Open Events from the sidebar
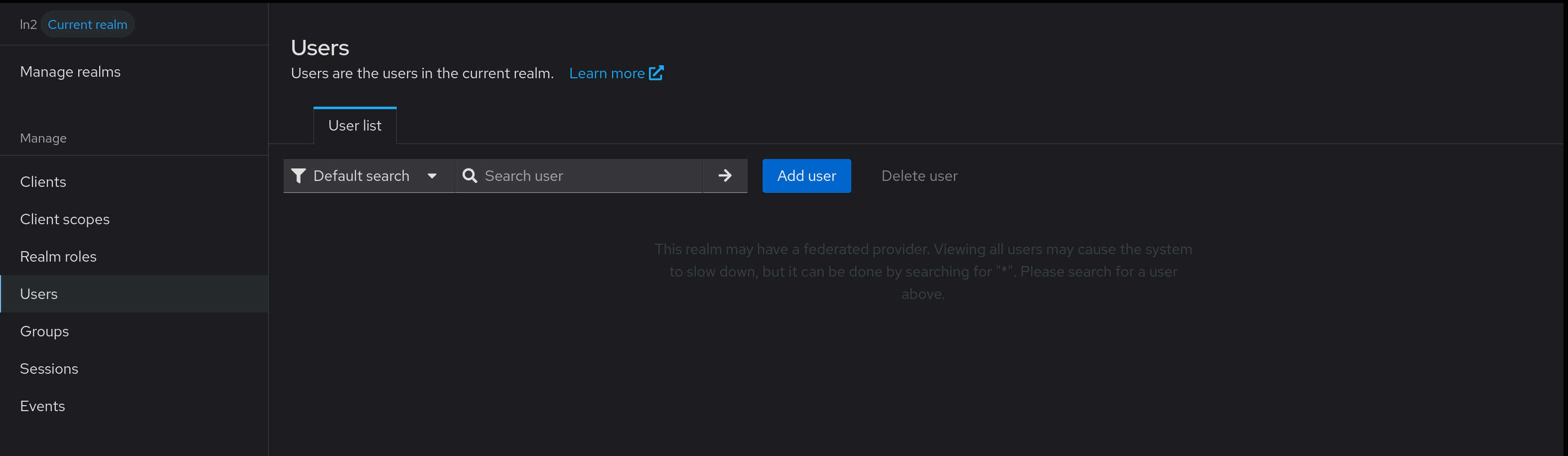 pyautogui.click(x=42, y=406)
